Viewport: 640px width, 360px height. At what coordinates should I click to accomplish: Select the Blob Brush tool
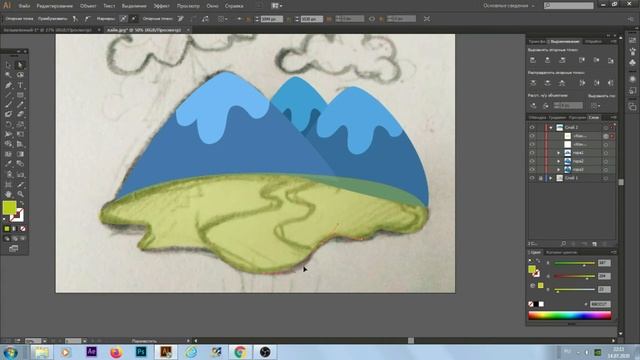click(x=9, y=115)
